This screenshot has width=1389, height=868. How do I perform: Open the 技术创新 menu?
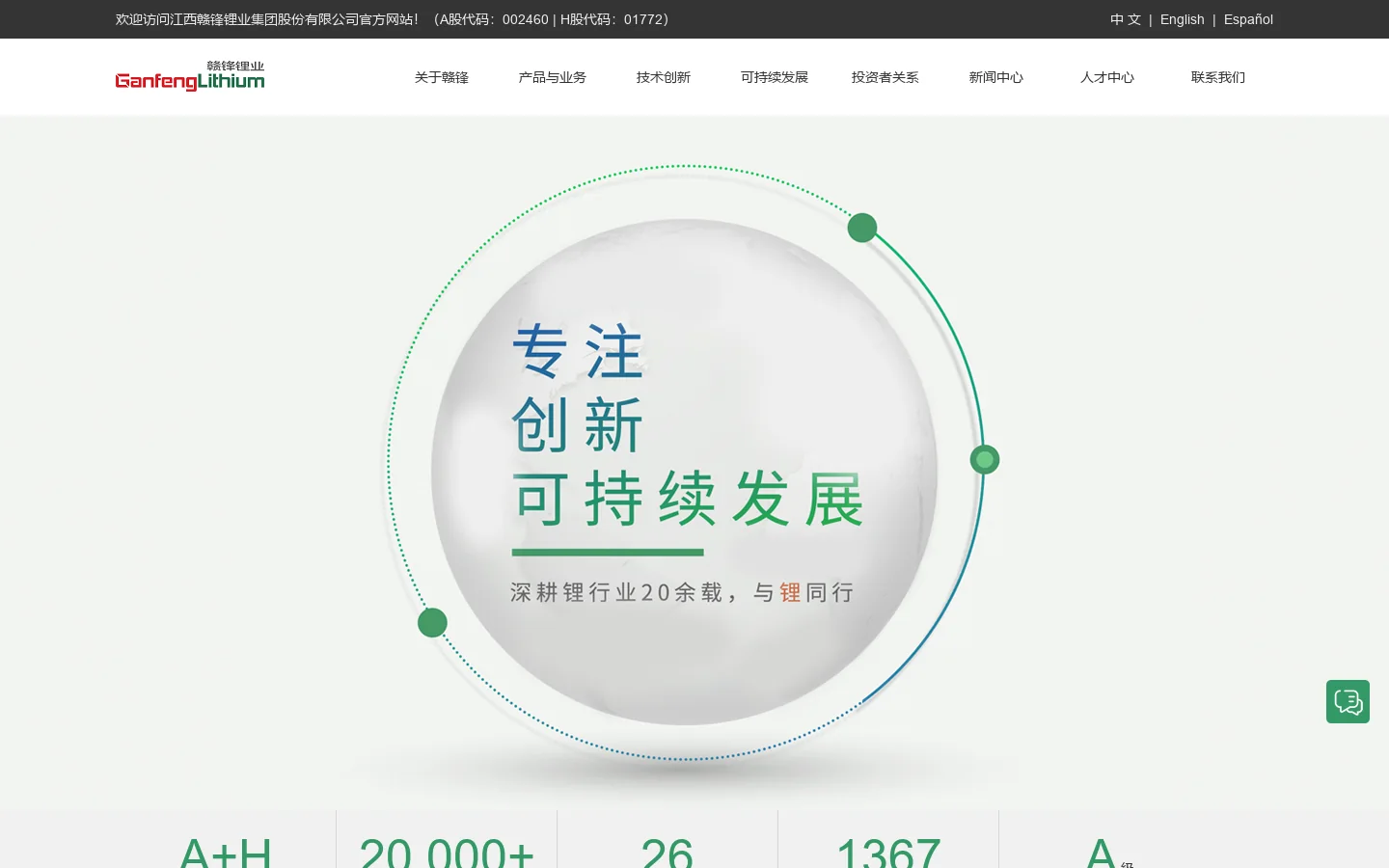(x=664, y=77)
